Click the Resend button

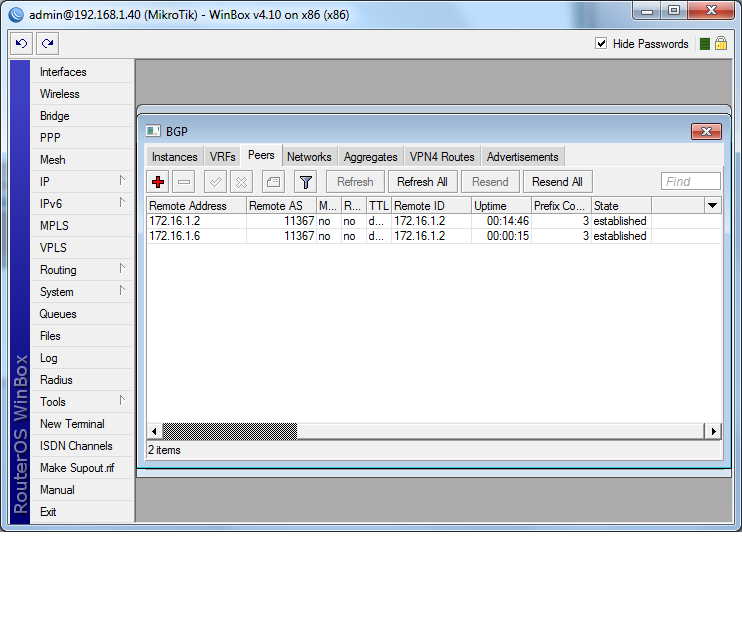(x=490, y=182)
